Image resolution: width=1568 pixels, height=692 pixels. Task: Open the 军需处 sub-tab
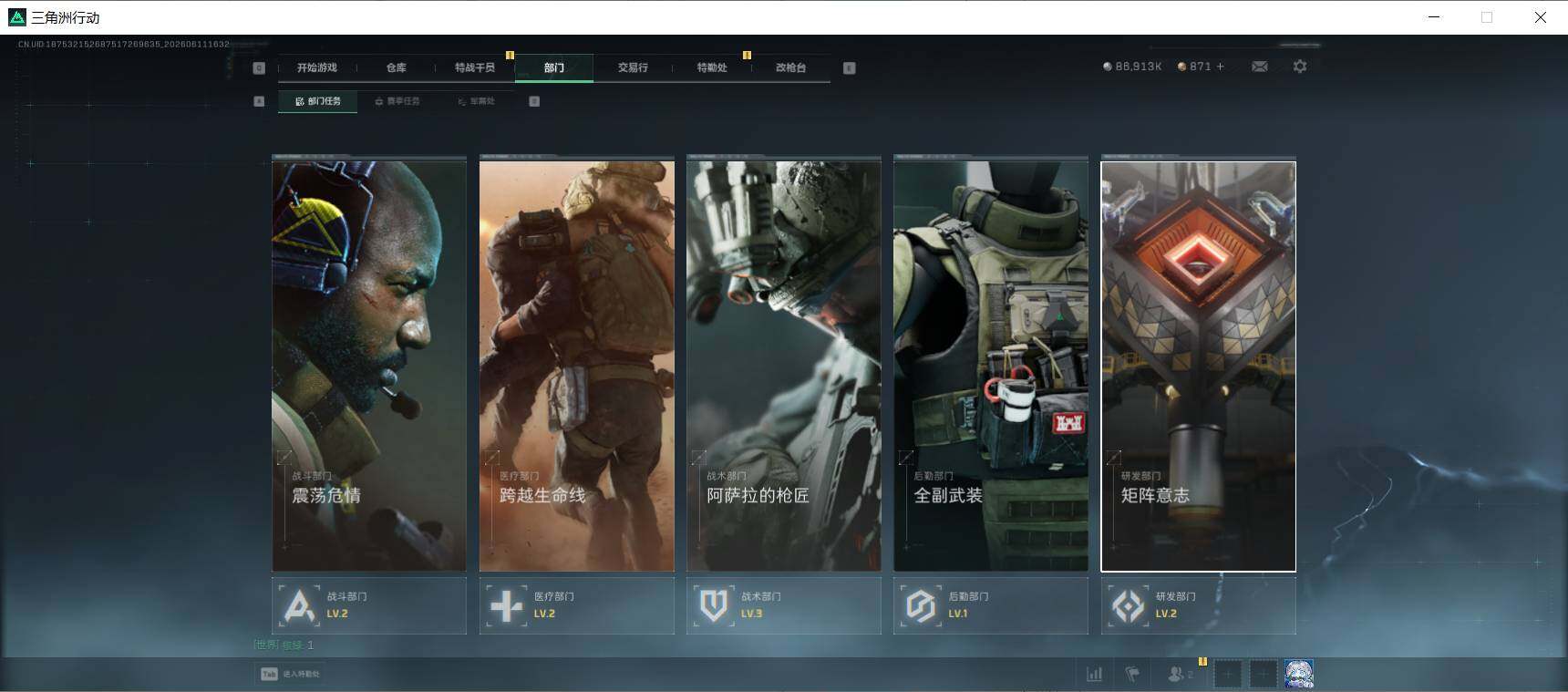pyautogui.click(x=477, y=101)
